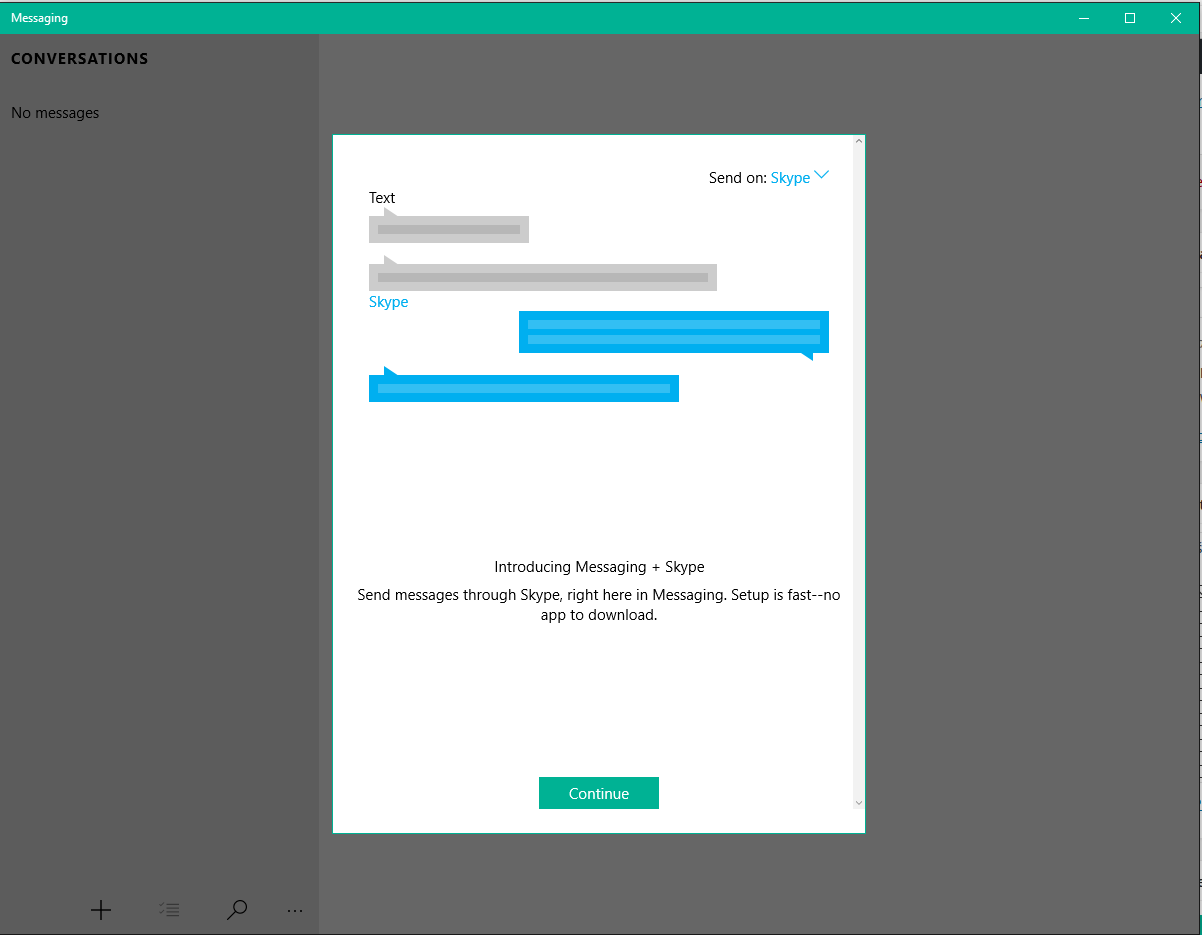Click the blue Skype label above bubbles

389,302
